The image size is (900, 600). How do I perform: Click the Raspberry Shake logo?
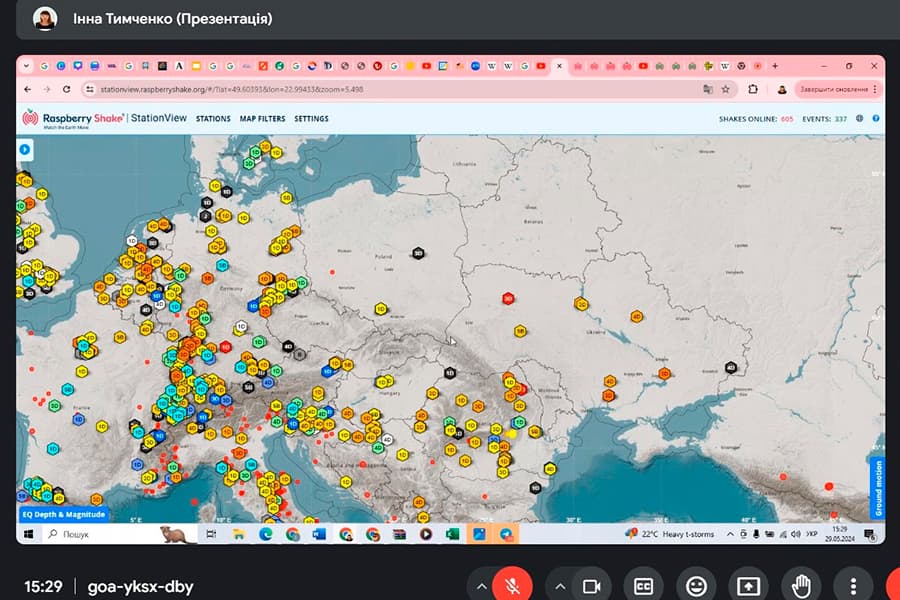[70, 119]
